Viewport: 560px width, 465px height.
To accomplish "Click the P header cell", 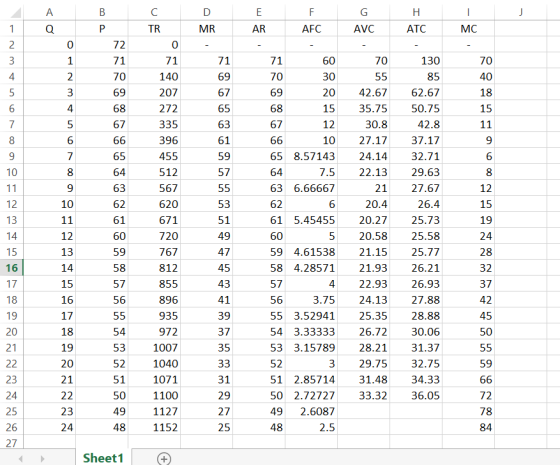I will tap(102, 29).
